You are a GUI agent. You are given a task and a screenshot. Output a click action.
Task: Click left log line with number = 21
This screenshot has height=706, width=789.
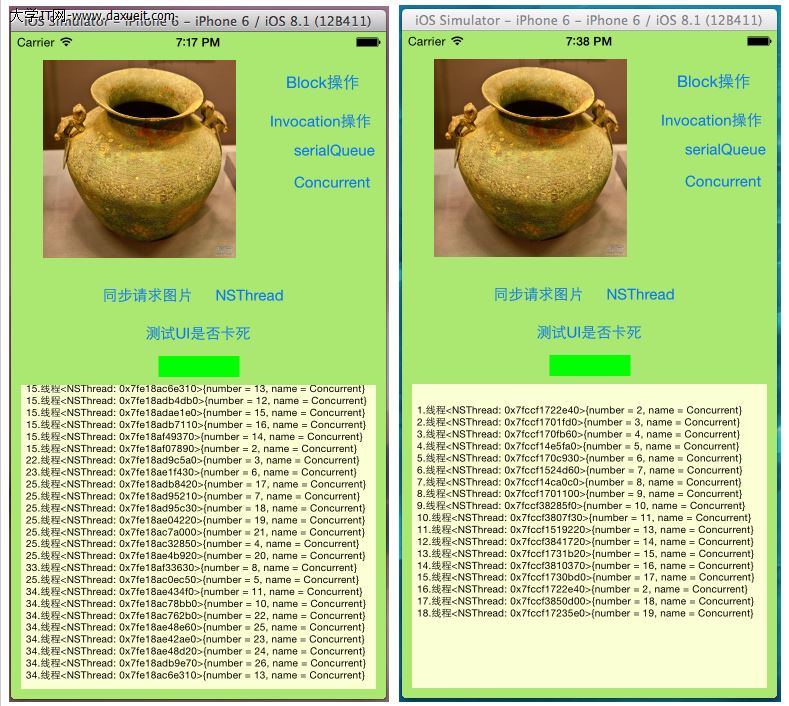tap(195, 532)
